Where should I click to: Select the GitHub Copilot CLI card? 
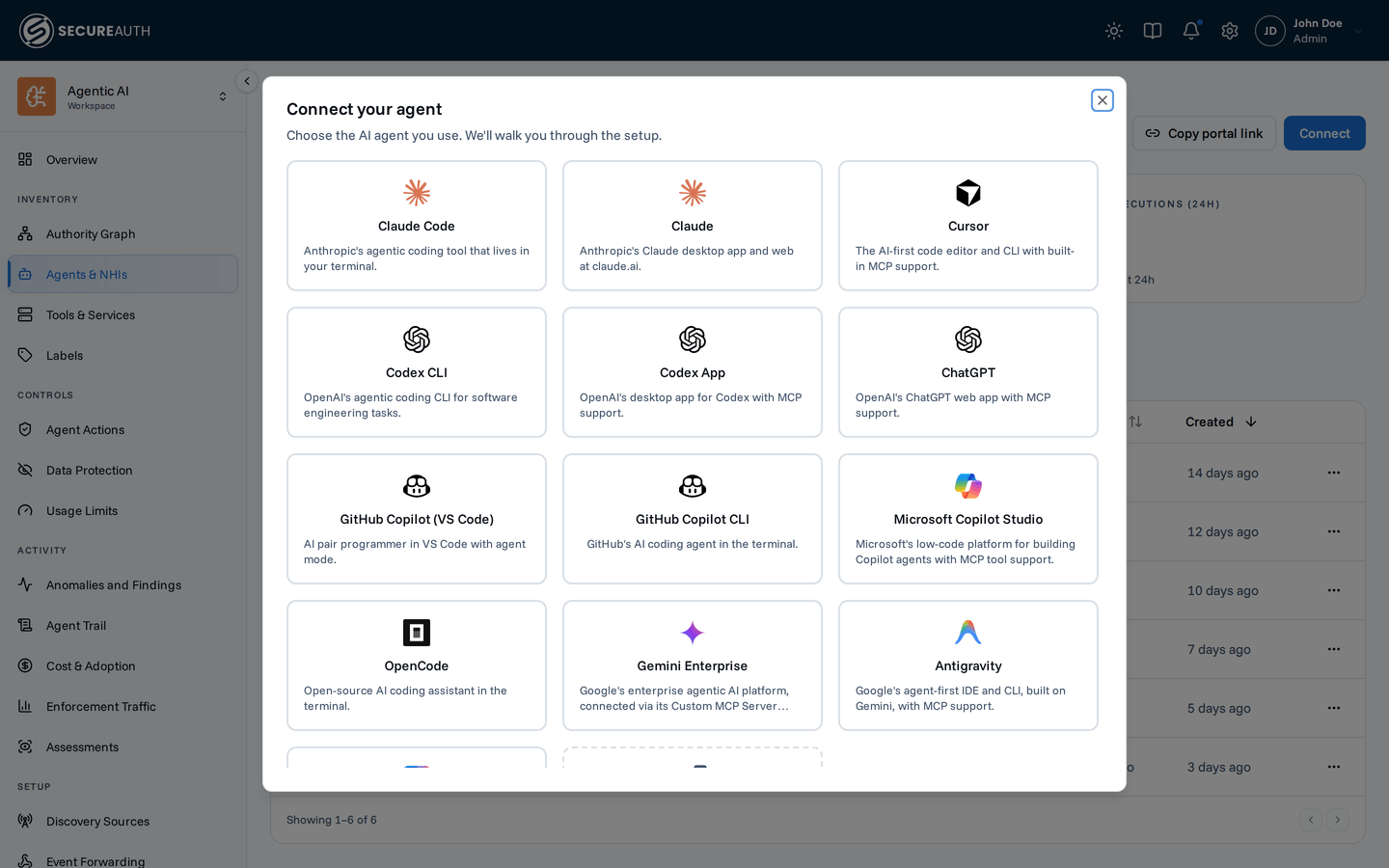click(x=693, y=519)
